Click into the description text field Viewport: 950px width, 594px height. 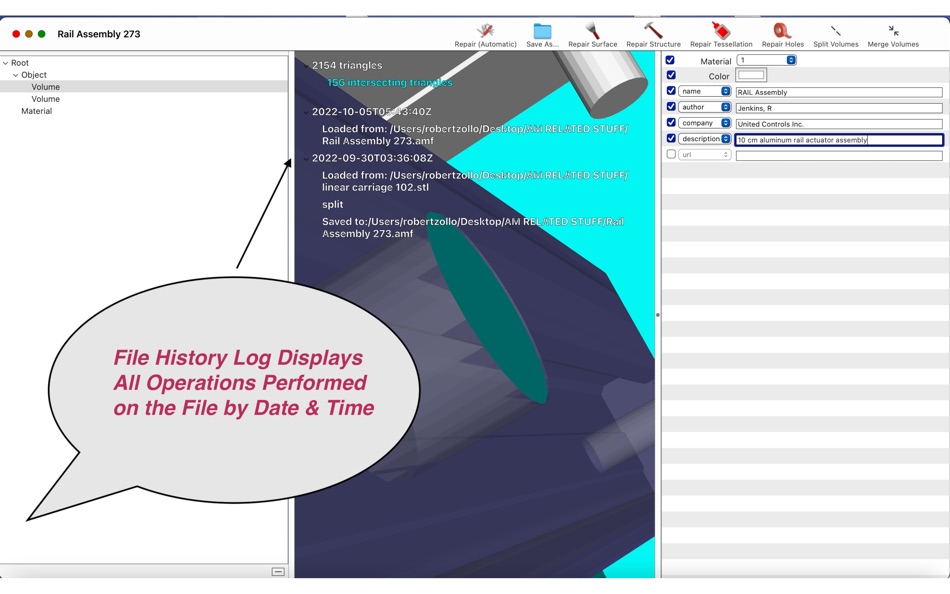point(839,139)
